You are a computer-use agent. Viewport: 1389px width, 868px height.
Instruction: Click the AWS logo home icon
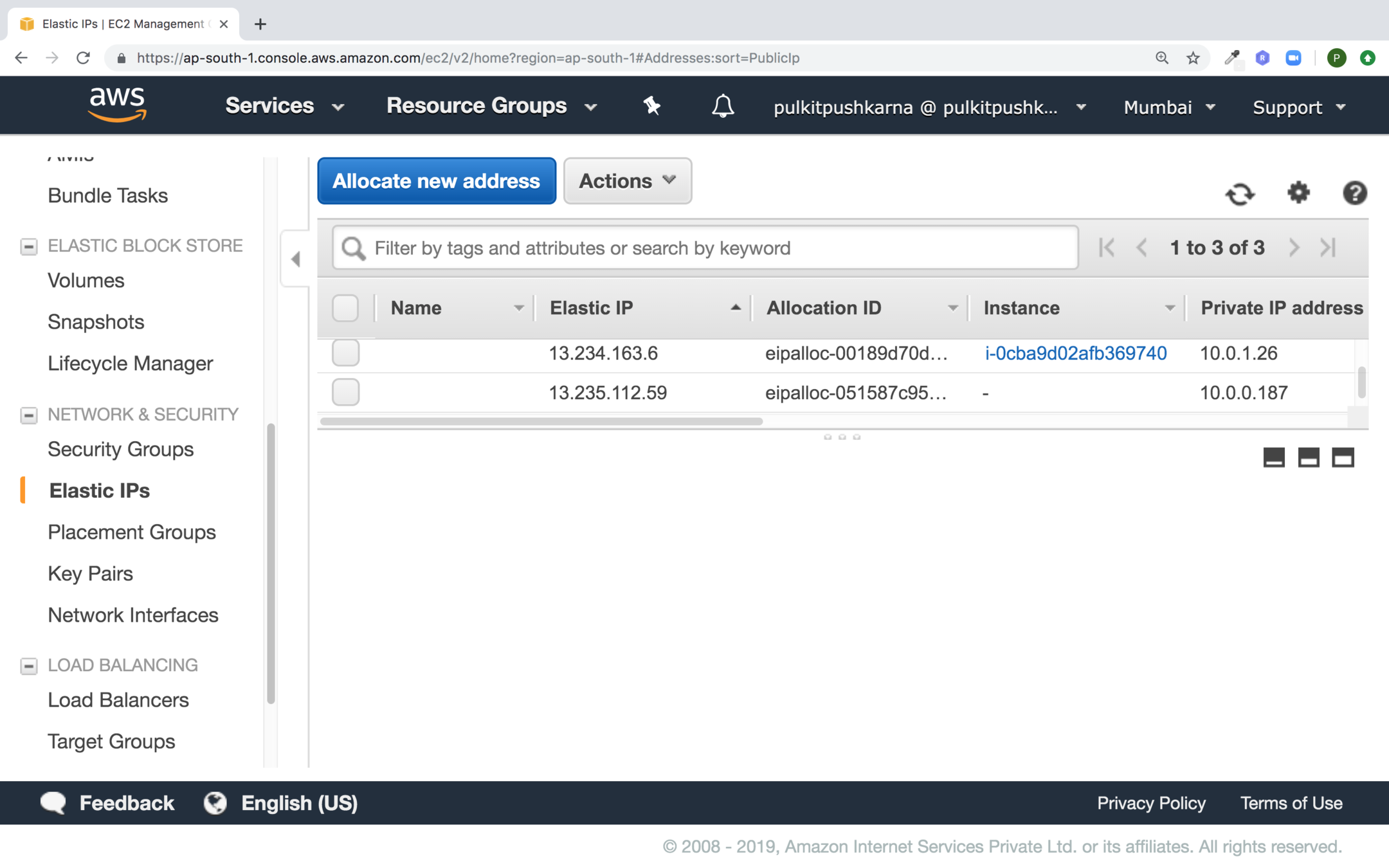(x=117, y=105)
